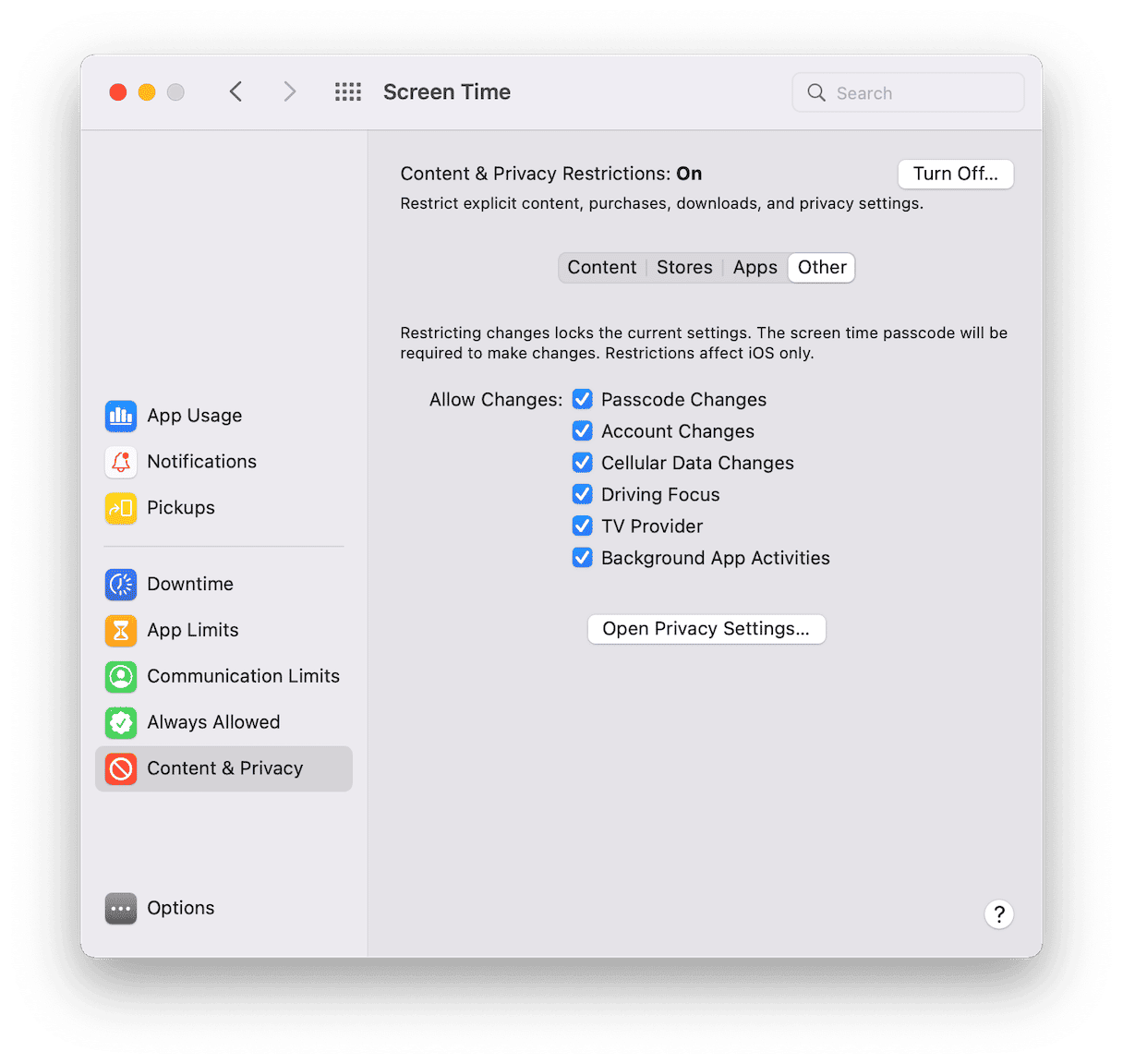Switch to the Content tab
Image resolution: width=1123 pixels, height=1064 pixels.
coord(601,268)
